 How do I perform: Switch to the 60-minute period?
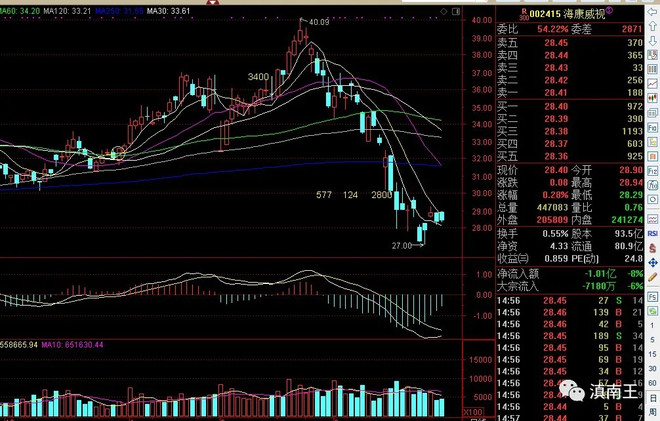pos(652,383)
